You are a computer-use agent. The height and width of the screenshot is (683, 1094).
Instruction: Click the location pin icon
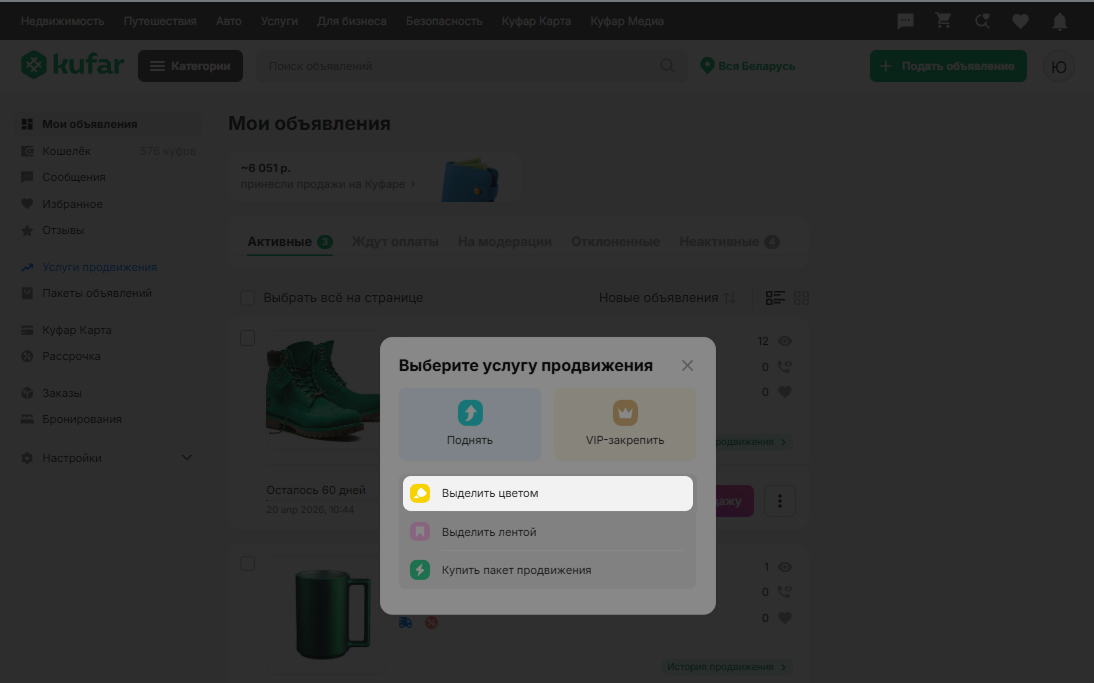(x=707, y=66)
